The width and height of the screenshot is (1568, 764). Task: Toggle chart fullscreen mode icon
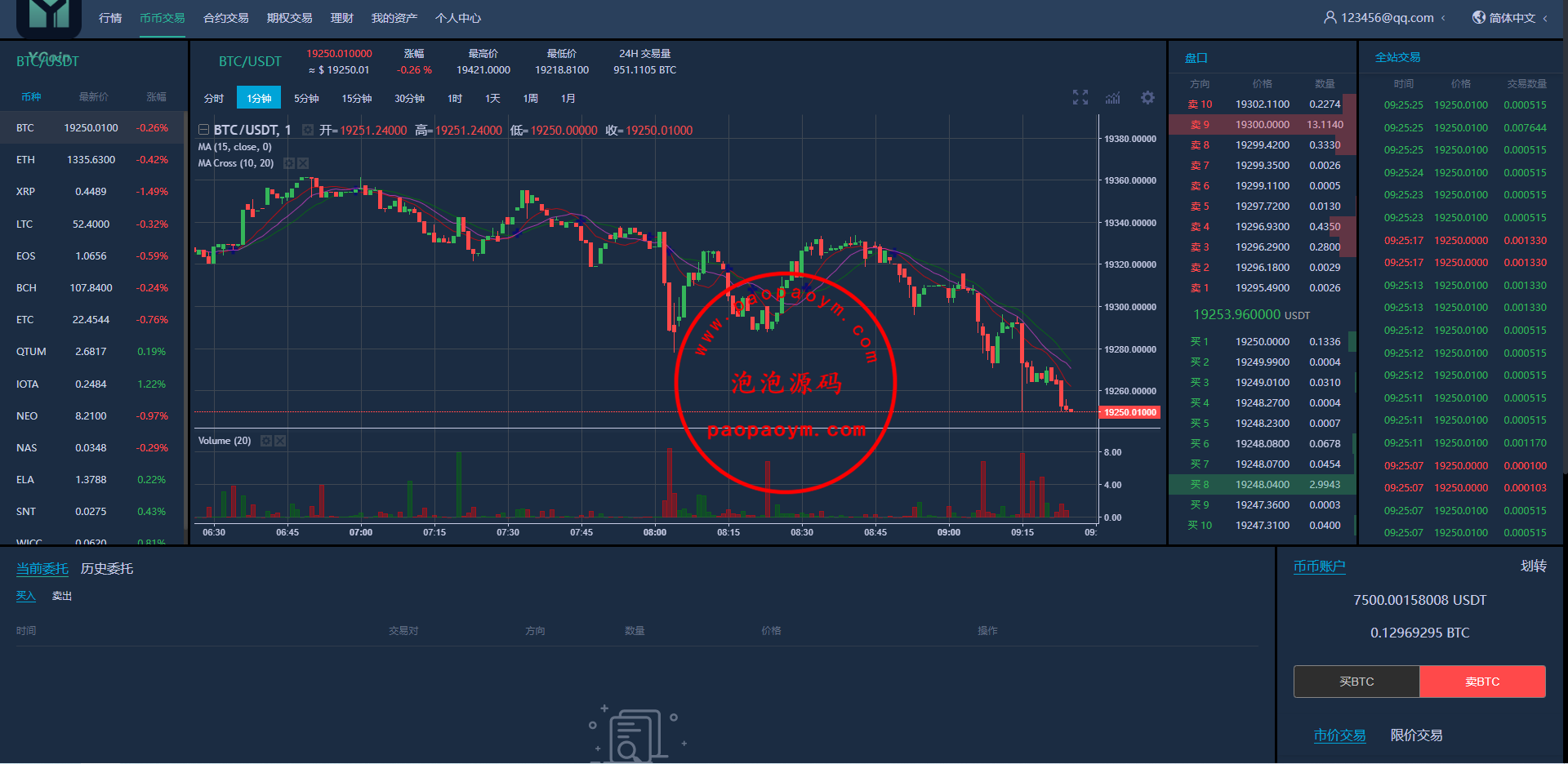1080,98
